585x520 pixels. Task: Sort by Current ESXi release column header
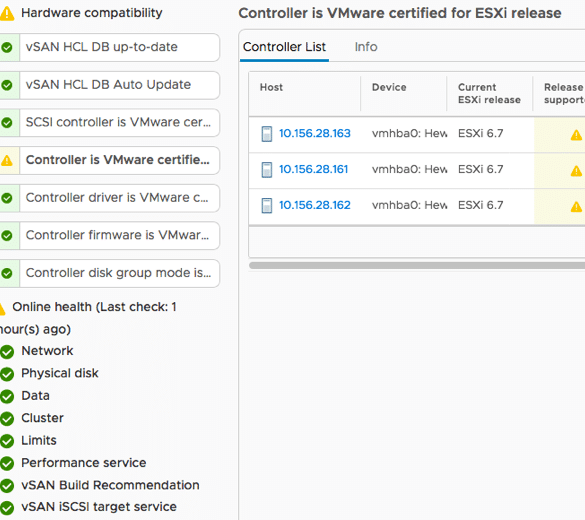[489, 94]
